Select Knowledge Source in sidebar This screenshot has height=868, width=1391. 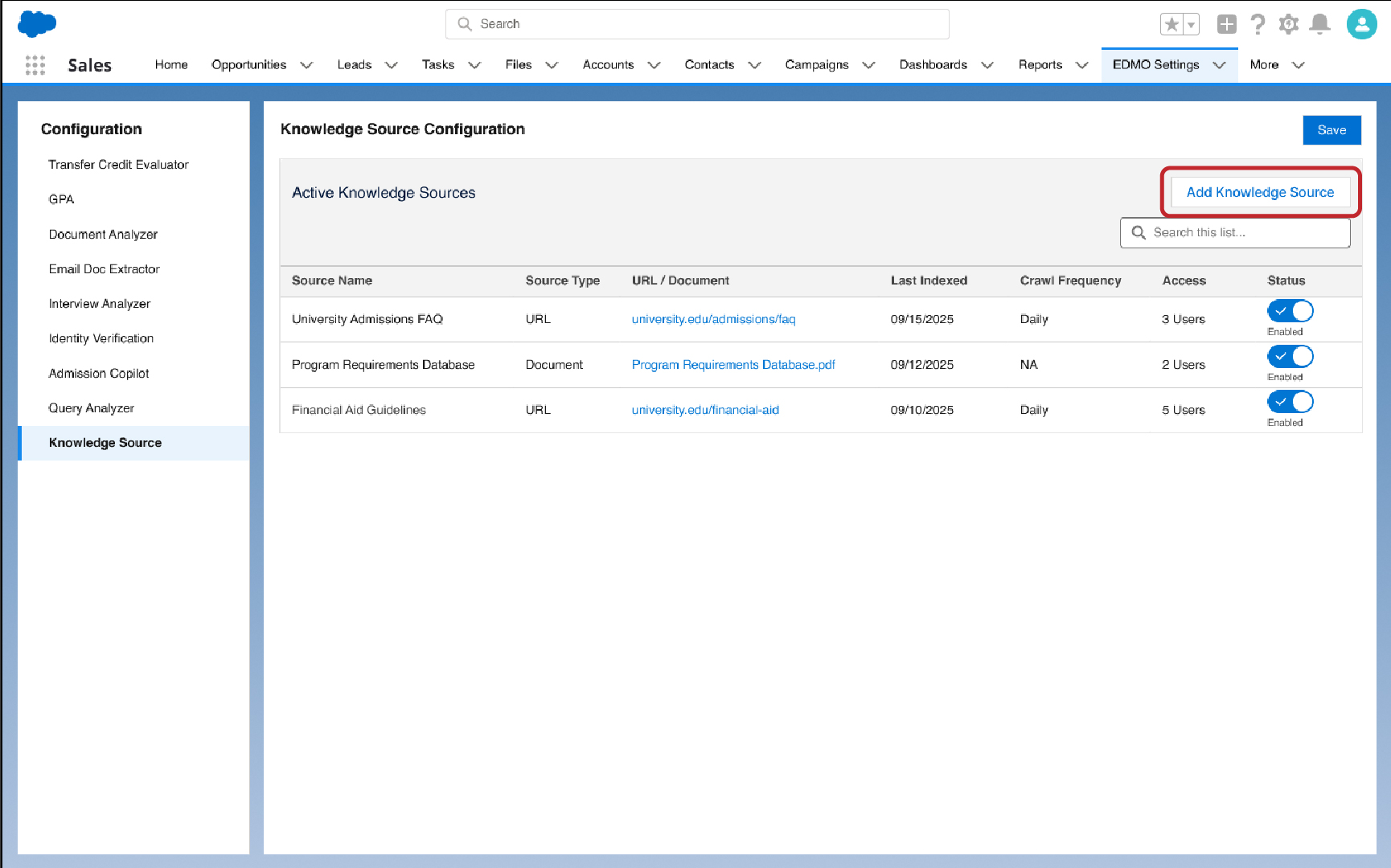point(133,443)
